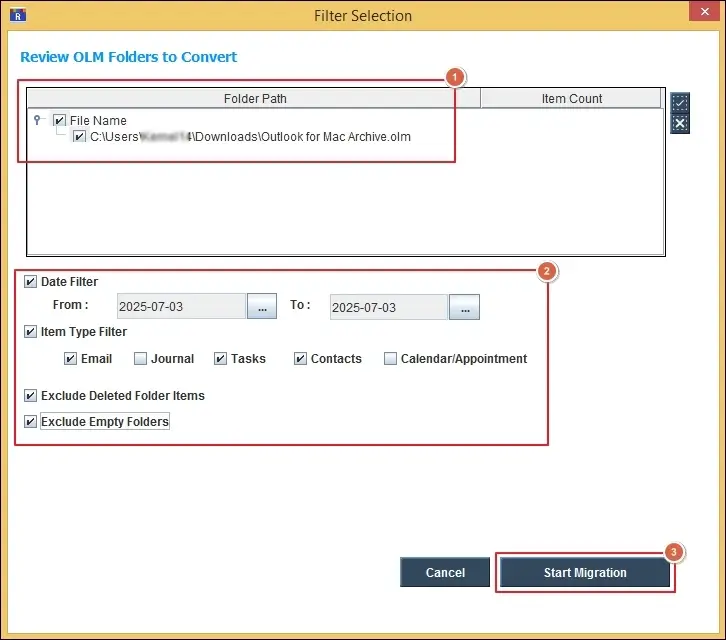
Task: Uncheck the Contacts item type
Action: click(x=300, y=358)
